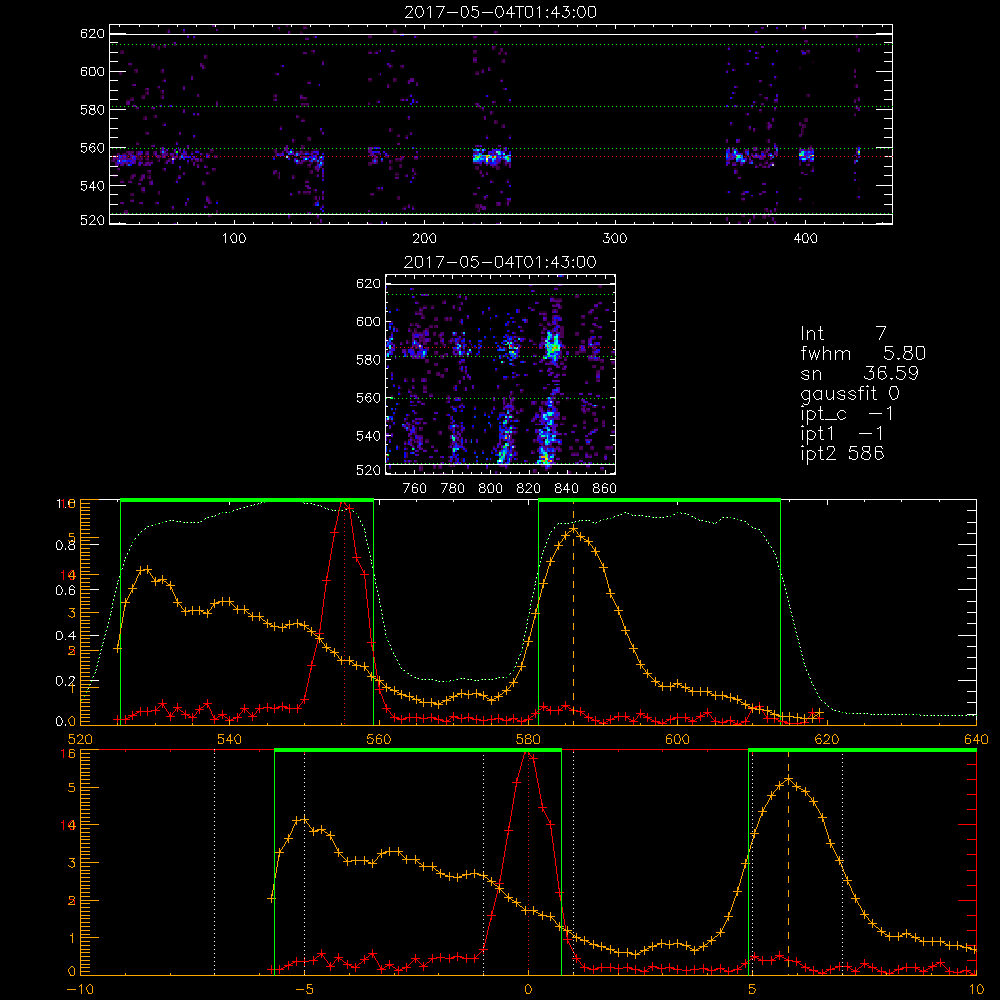
Task: Click the '0.8' y-axis label of profile plot
Action: click(x=66, y=545)
